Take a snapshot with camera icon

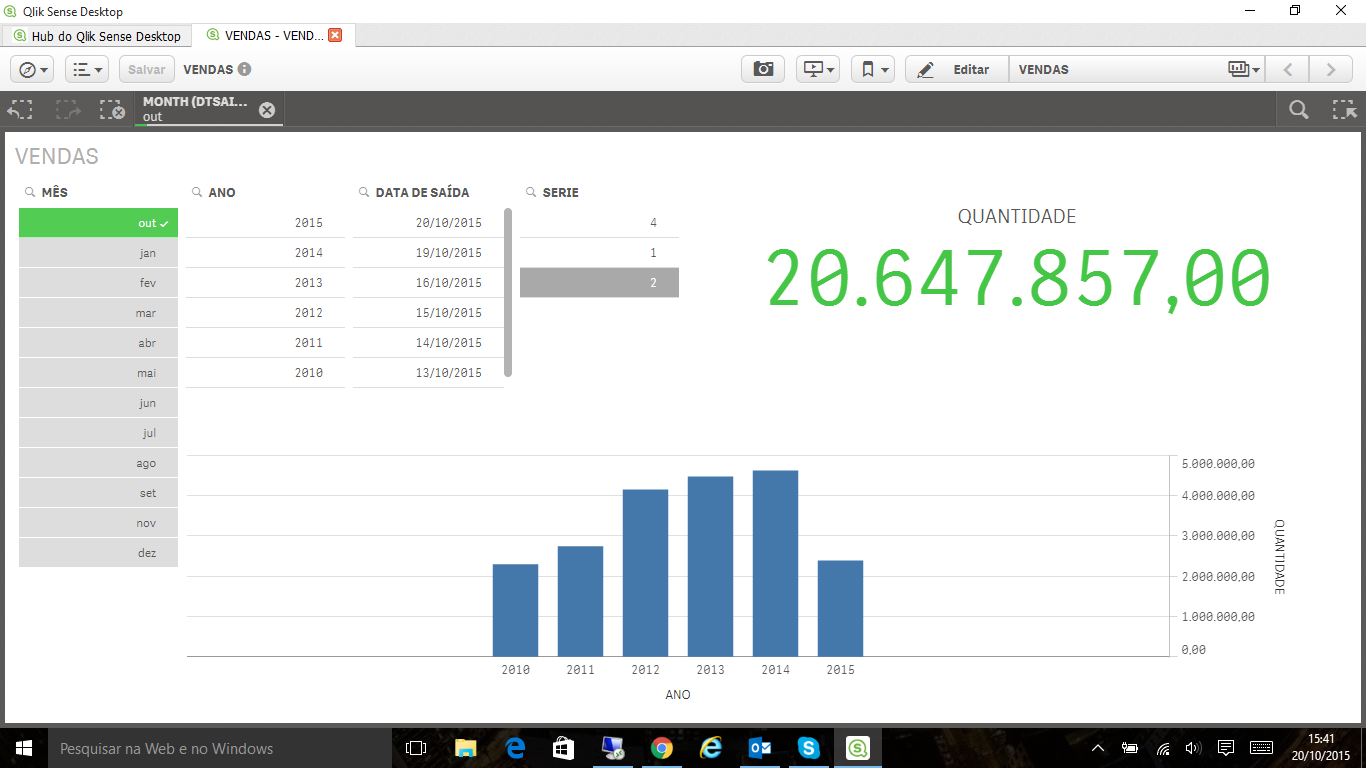coord(763,69)
